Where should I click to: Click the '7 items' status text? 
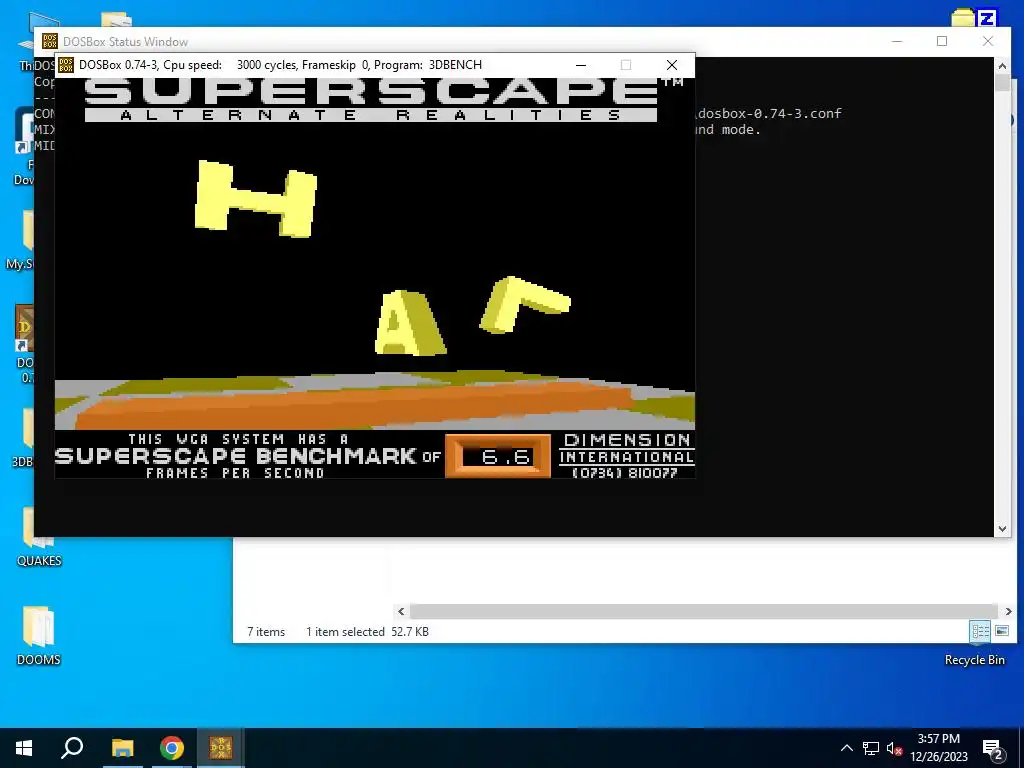[x=266, y=632]
